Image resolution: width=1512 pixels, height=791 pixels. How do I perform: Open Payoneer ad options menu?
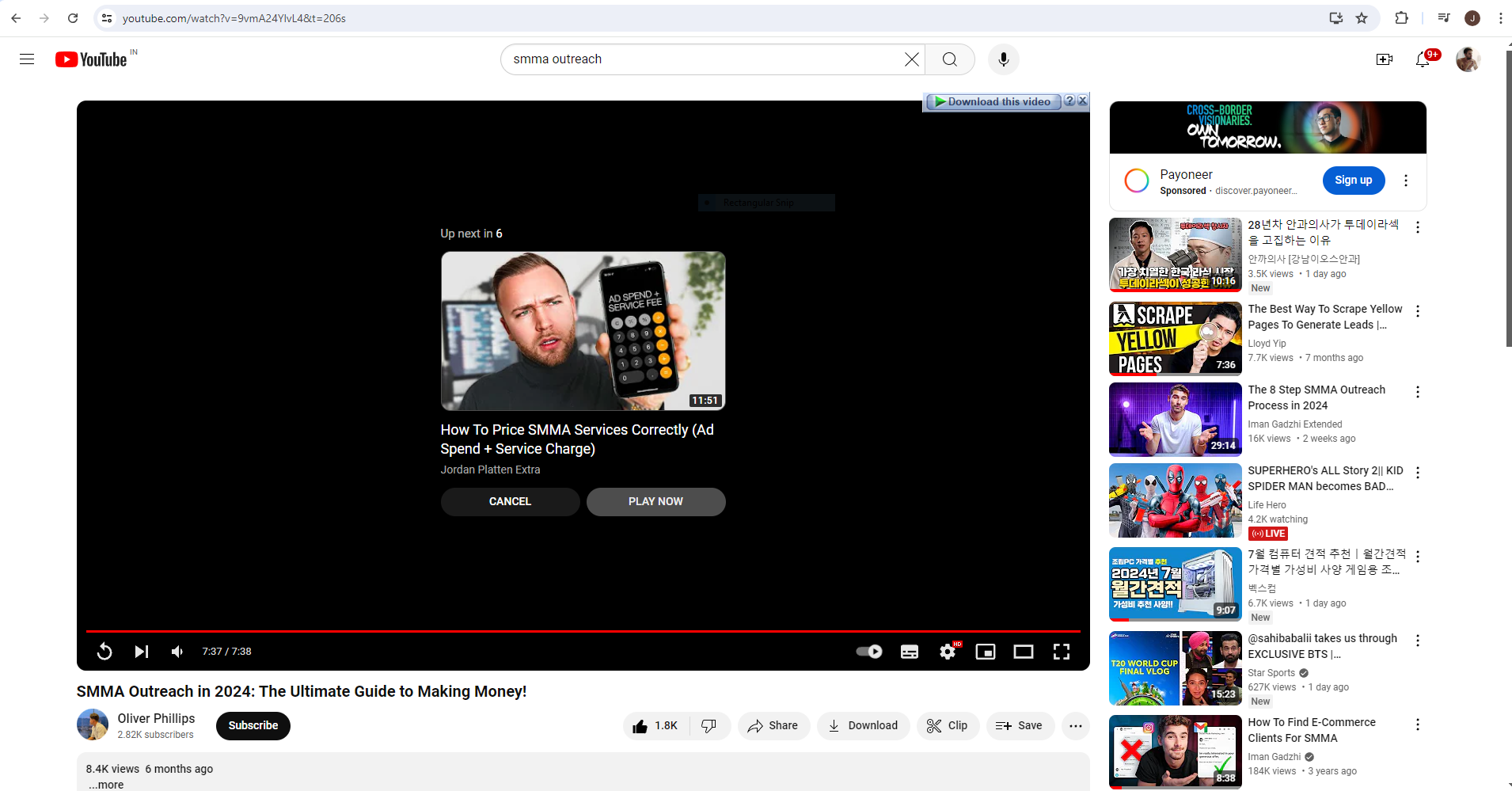(1406, 181)
